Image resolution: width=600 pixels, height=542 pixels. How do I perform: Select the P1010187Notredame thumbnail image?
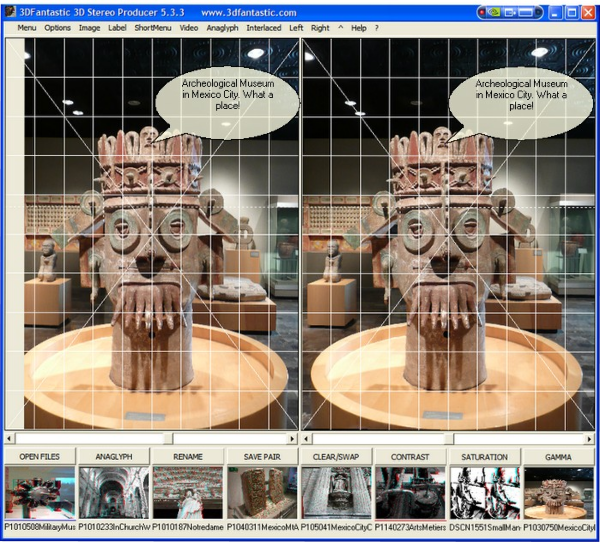[x=188, y=493]
